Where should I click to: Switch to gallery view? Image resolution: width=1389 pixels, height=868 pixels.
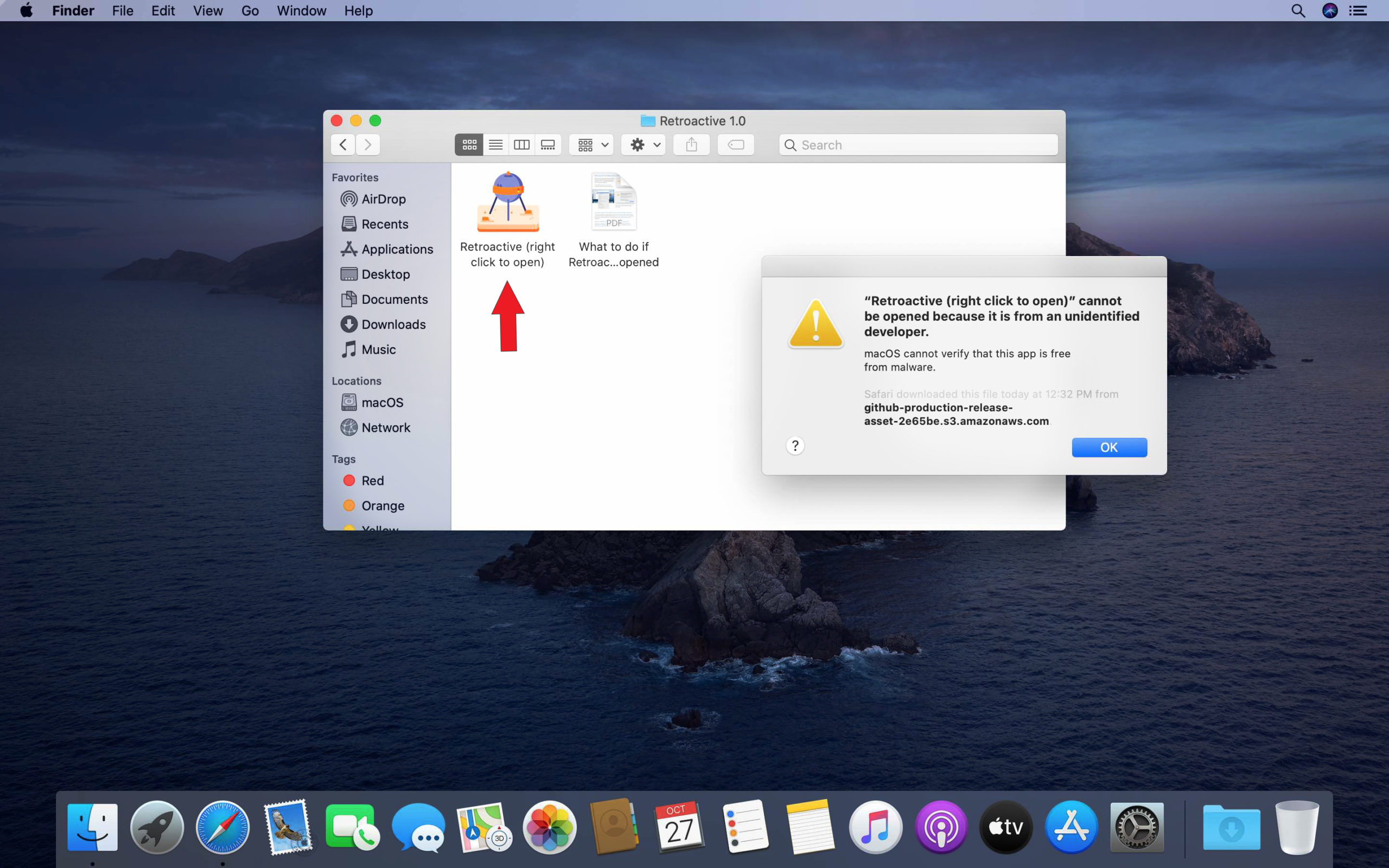point(547,145)
